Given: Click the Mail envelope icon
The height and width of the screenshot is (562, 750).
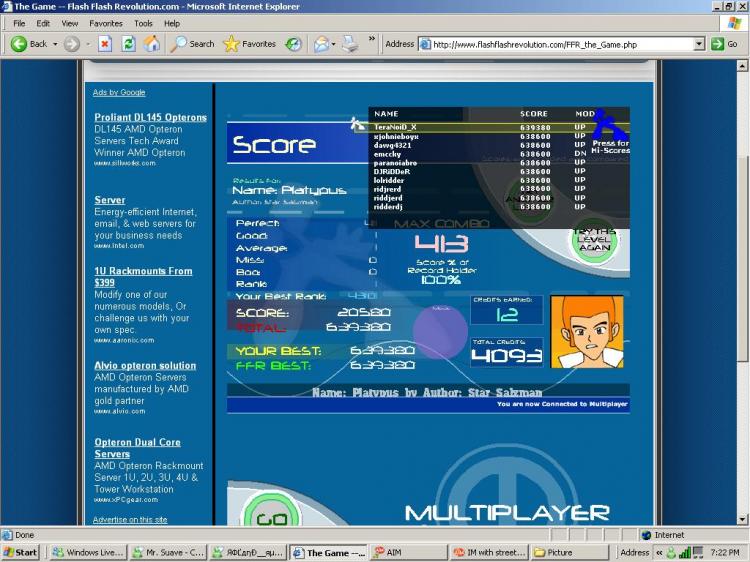Looking at the screenshot, I should tap(321, 44).
